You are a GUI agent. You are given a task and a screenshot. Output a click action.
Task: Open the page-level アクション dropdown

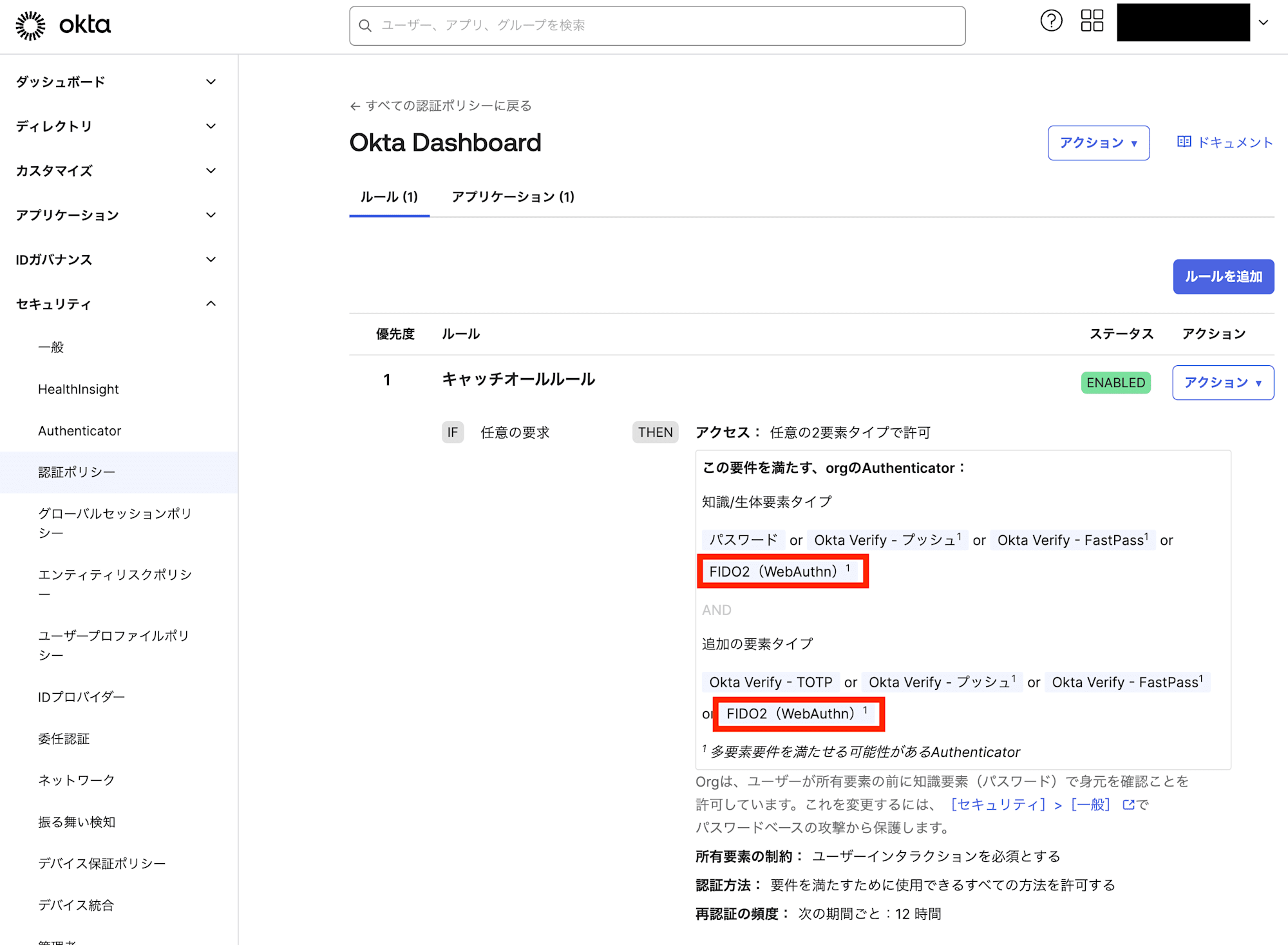(x=1098, y=143)
